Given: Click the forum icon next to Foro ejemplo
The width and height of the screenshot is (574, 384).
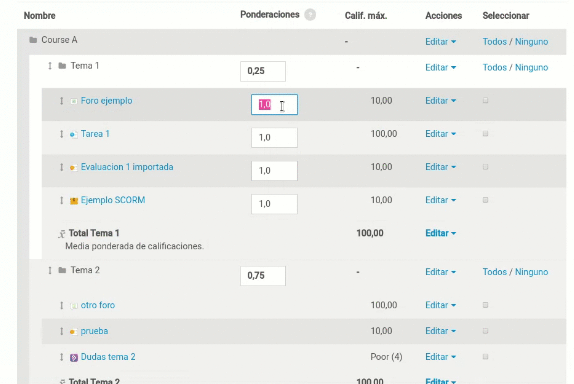Looking at the screenshot, I should tap(74, 101).
